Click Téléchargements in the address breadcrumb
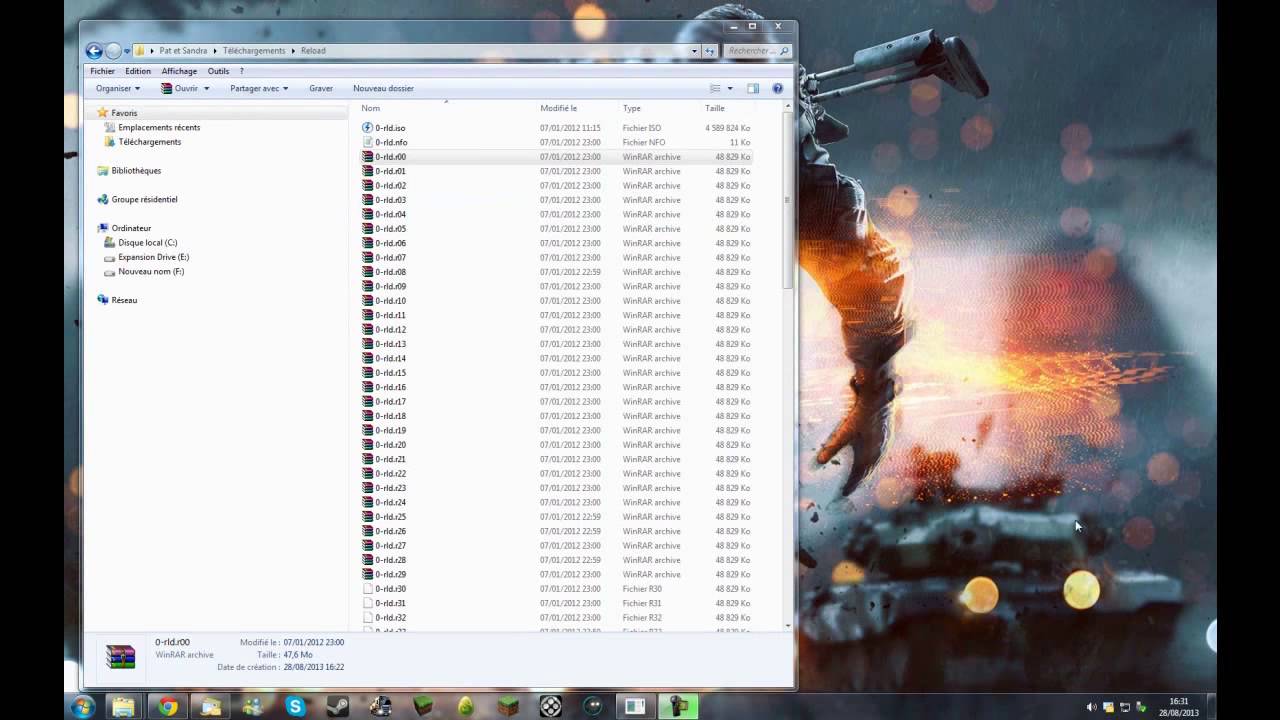Image resolution: width=1280 pixels, height=720 pixels. pyautogui.click(x=254, y=51)
